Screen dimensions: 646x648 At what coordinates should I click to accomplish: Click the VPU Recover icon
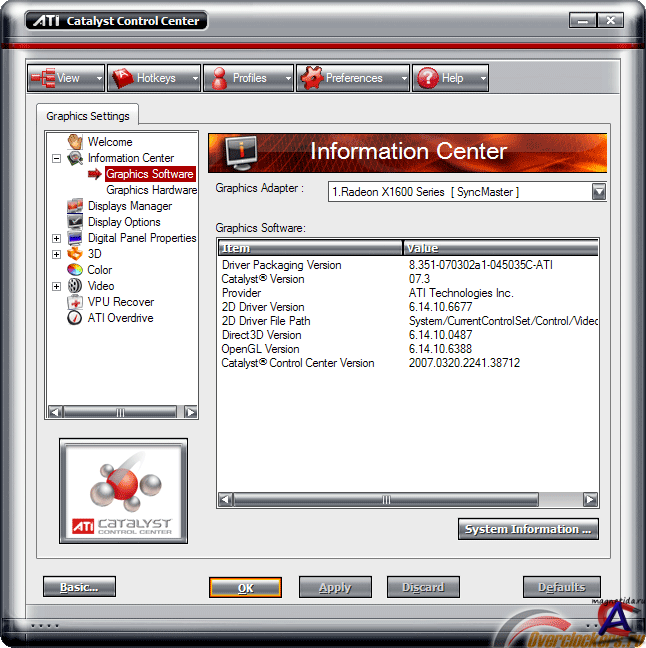pyautogui.click(x=75, y=302)
